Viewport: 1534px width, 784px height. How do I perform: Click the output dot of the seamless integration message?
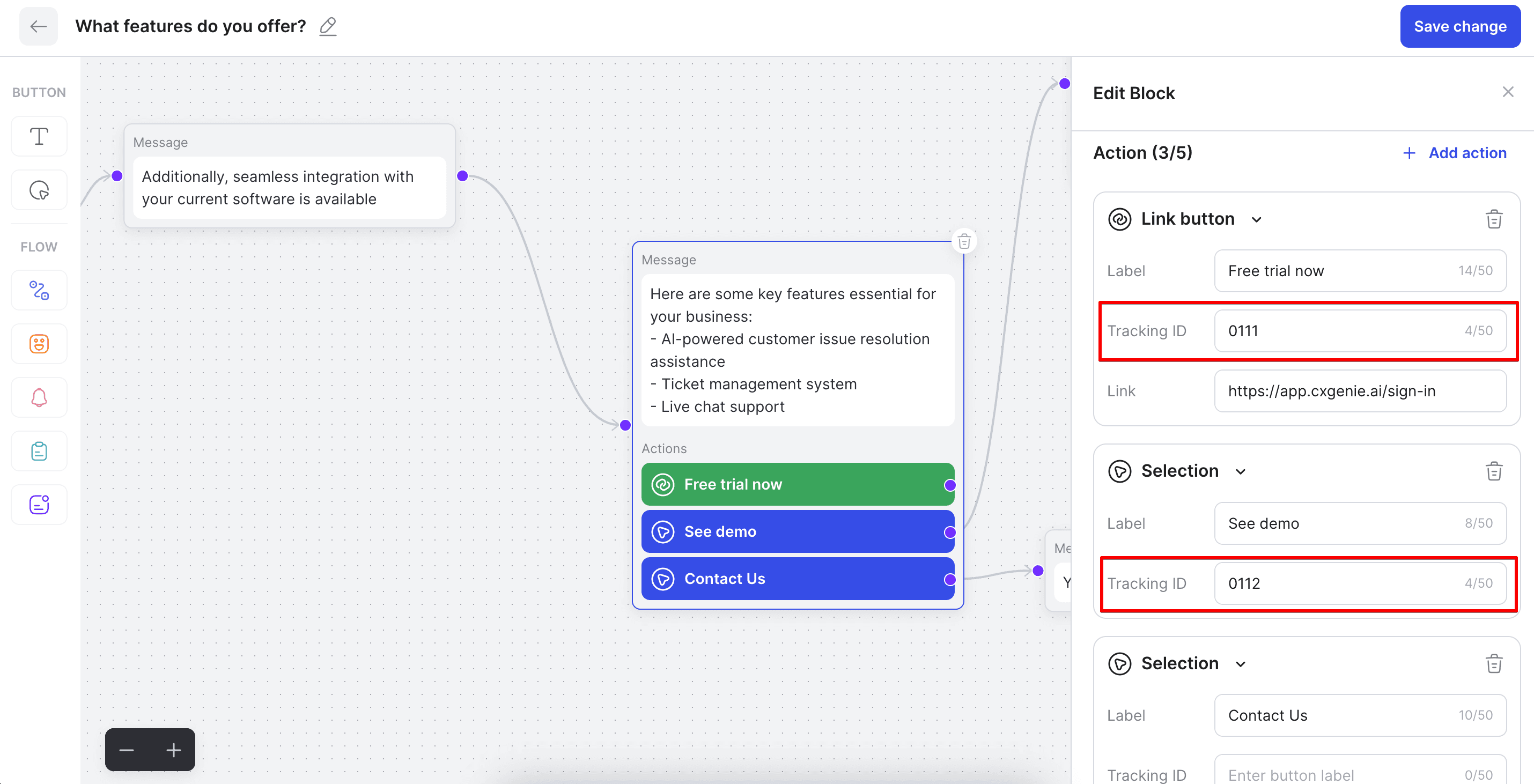tap(462, 175)
